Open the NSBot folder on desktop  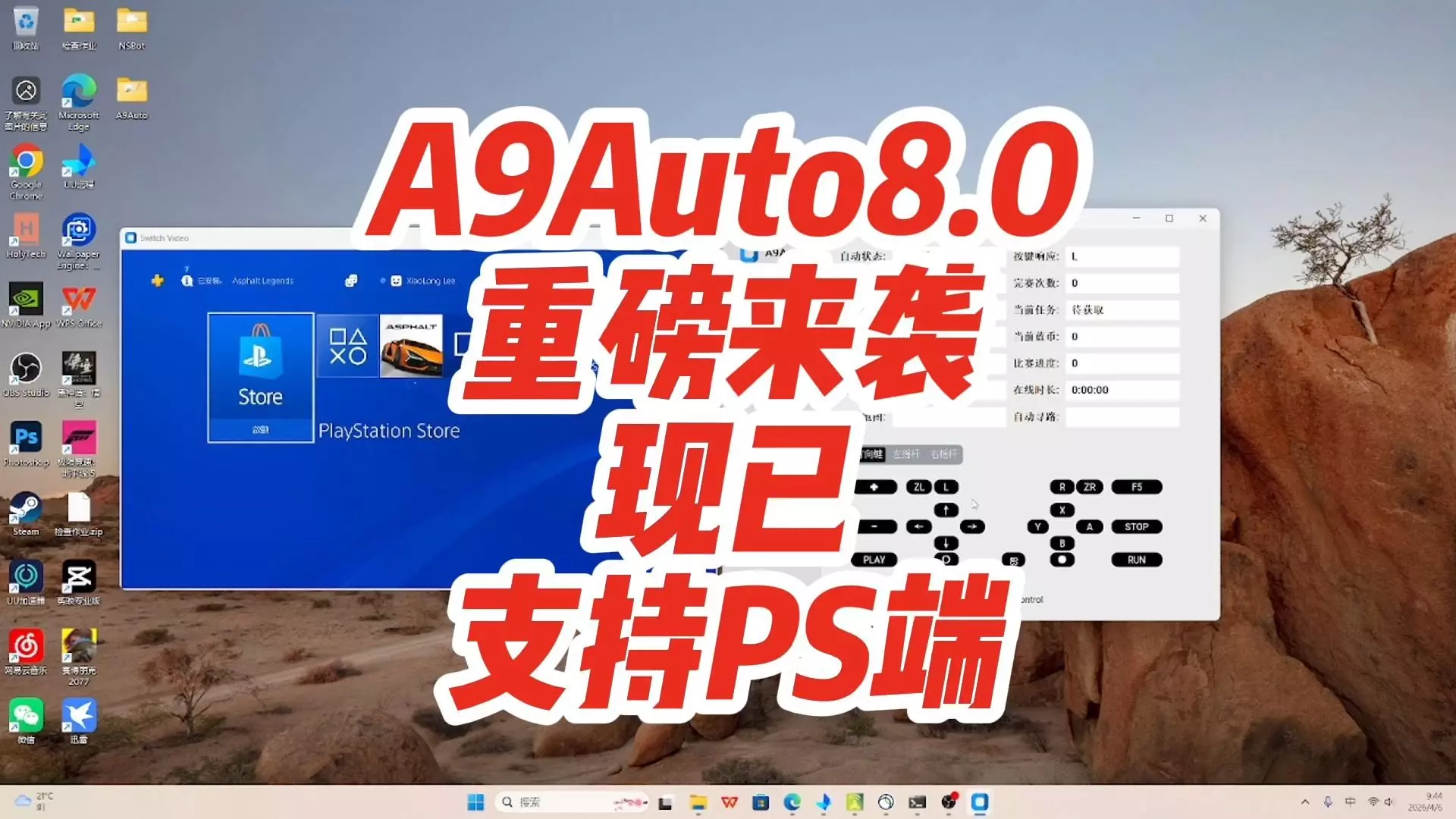[131, 27]
